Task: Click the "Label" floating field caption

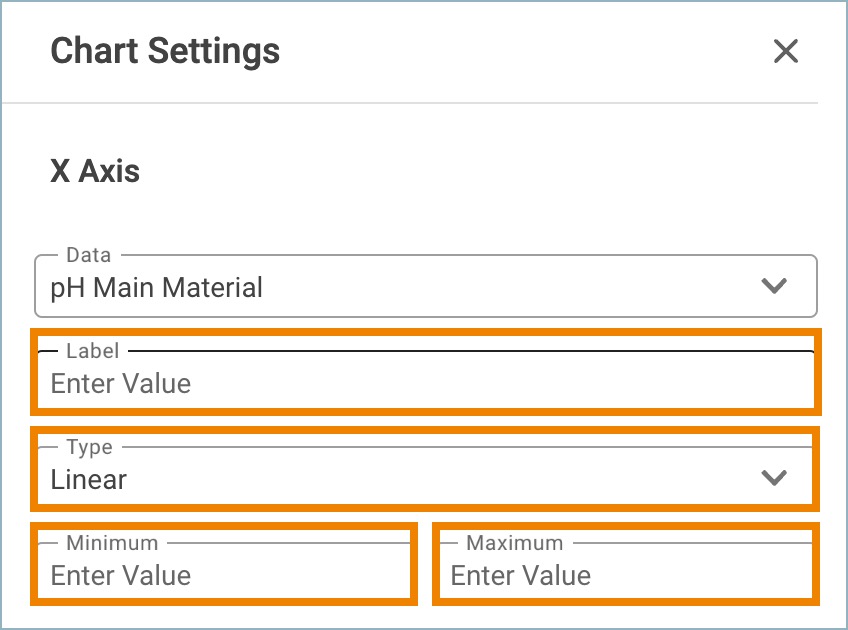Action: pos(92,351)
